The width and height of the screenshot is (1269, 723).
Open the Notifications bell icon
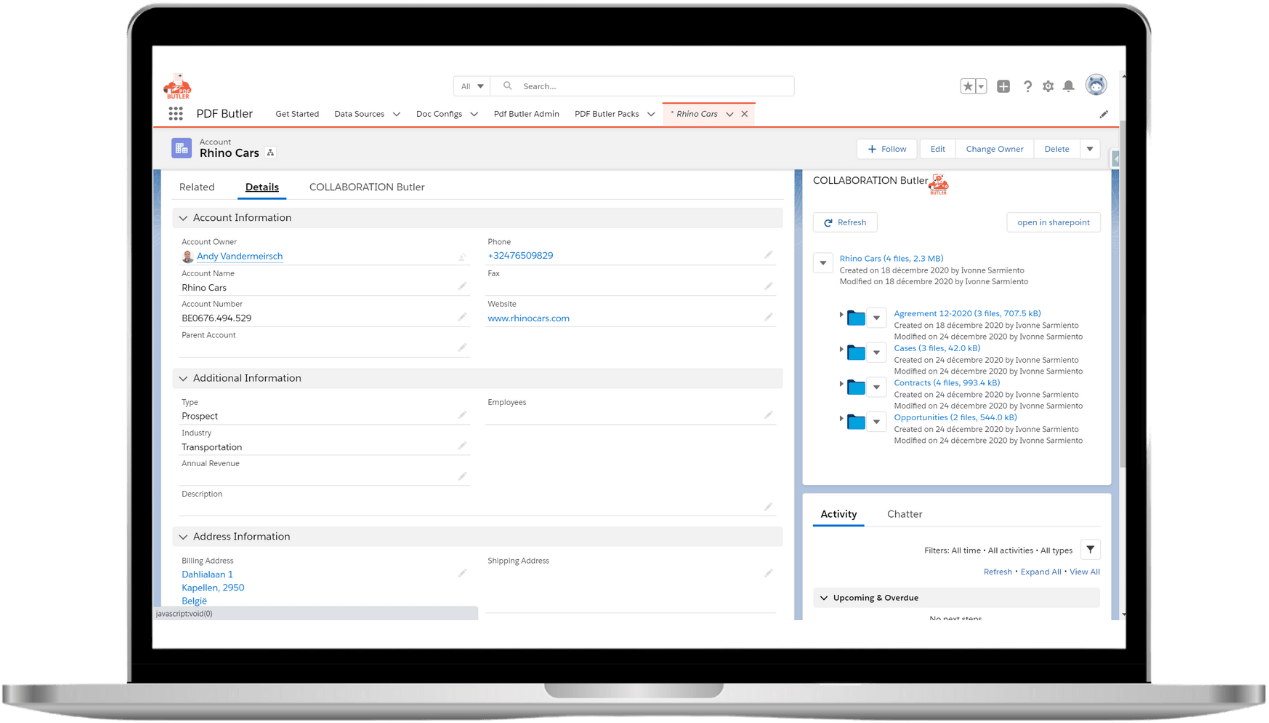(x=1068, y=87)
